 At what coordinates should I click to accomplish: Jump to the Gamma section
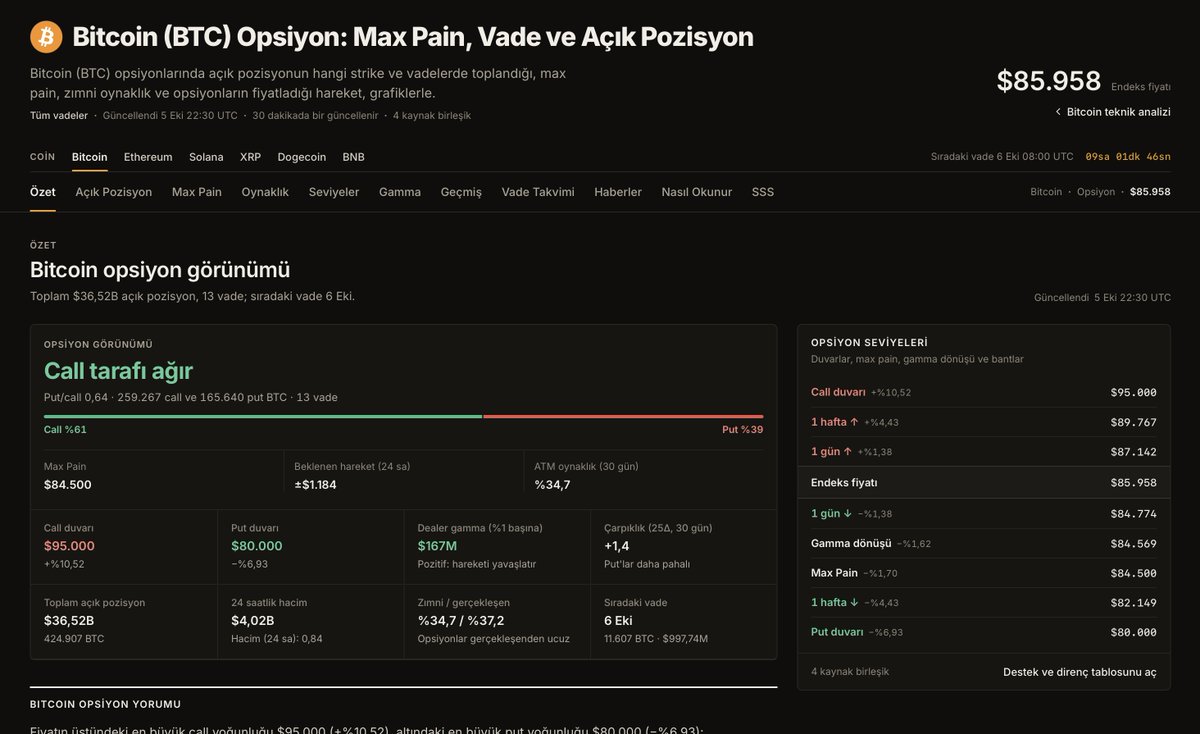tap(400, 192)
